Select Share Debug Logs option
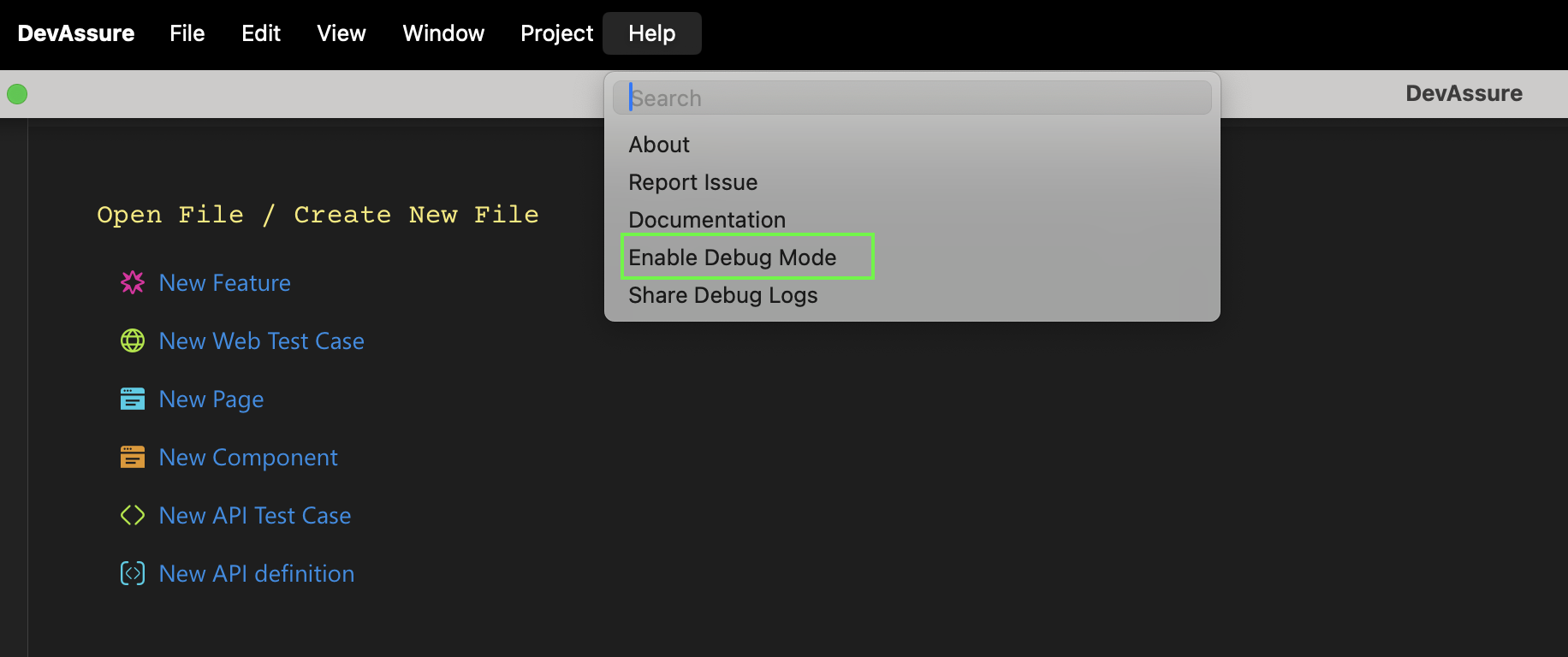The width and height of the screenshot is (1568, 657). pyautogui.click(x=723, y=295)
